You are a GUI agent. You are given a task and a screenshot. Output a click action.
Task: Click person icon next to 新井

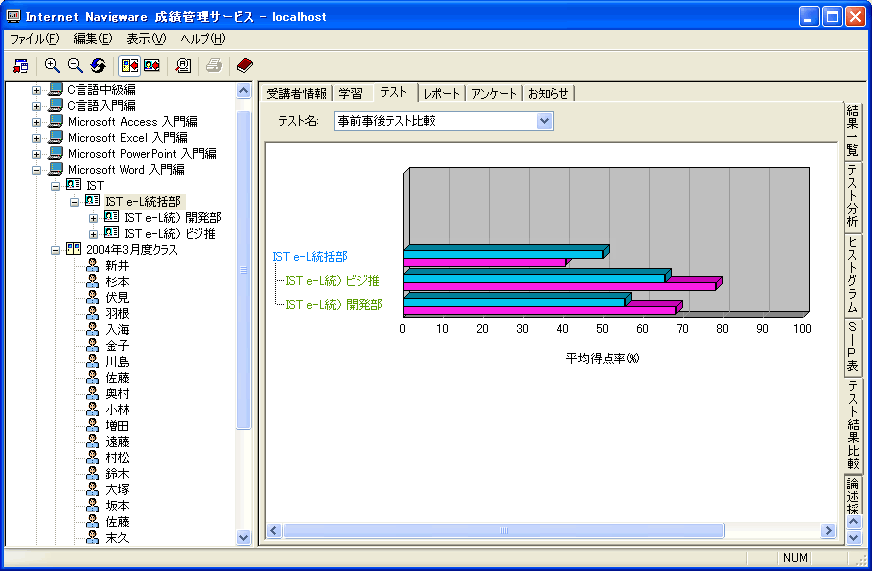pyautogui.click(x=92, y=265)
